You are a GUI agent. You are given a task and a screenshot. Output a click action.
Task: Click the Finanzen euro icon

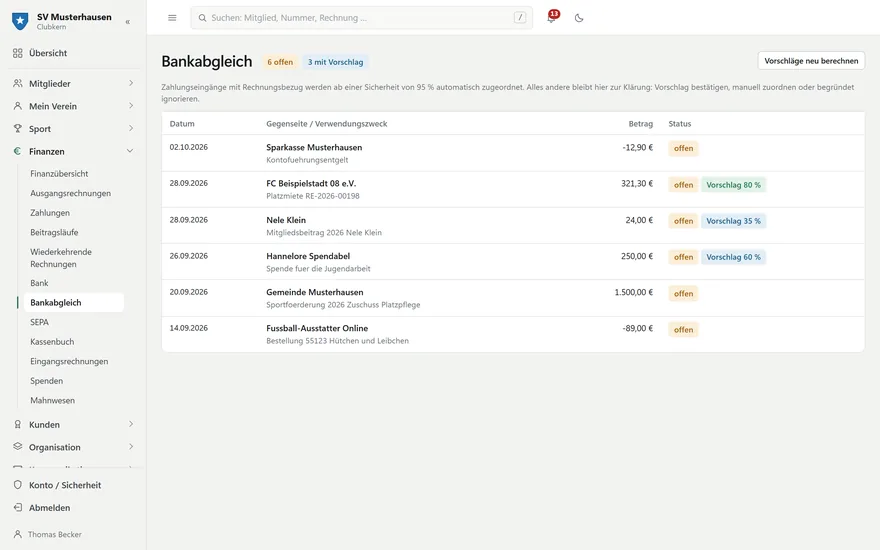point(18,151)
